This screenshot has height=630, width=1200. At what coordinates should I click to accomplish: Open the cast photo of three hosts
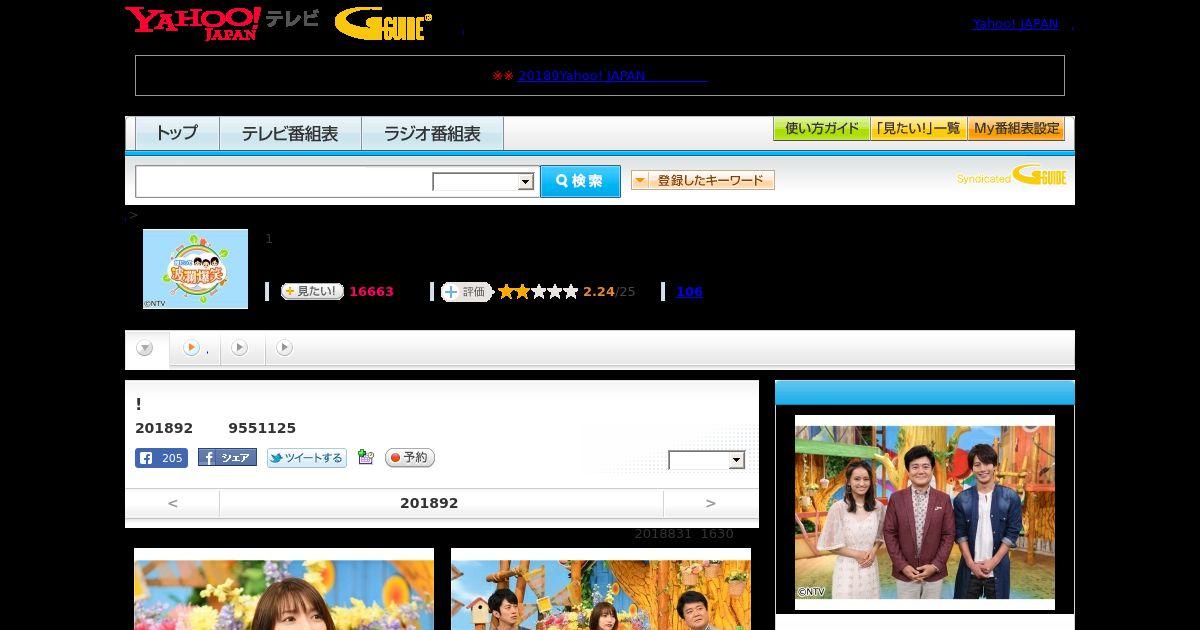(925, 512)
